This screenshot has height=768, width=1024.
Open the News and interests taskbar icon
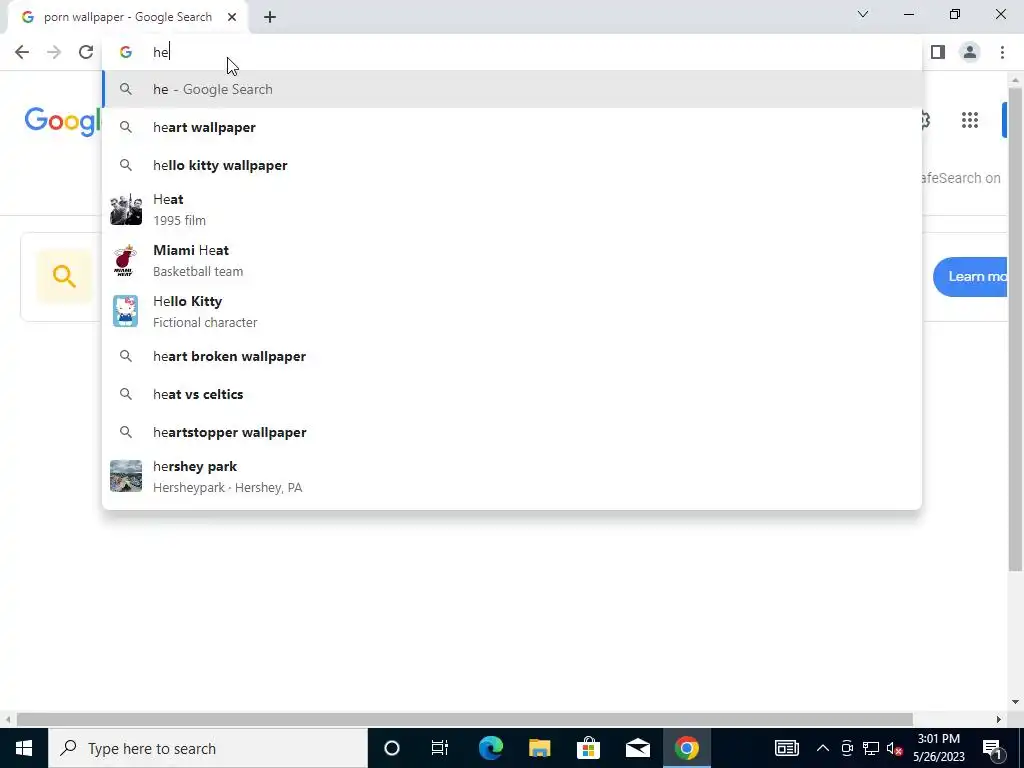pos(787,748)
